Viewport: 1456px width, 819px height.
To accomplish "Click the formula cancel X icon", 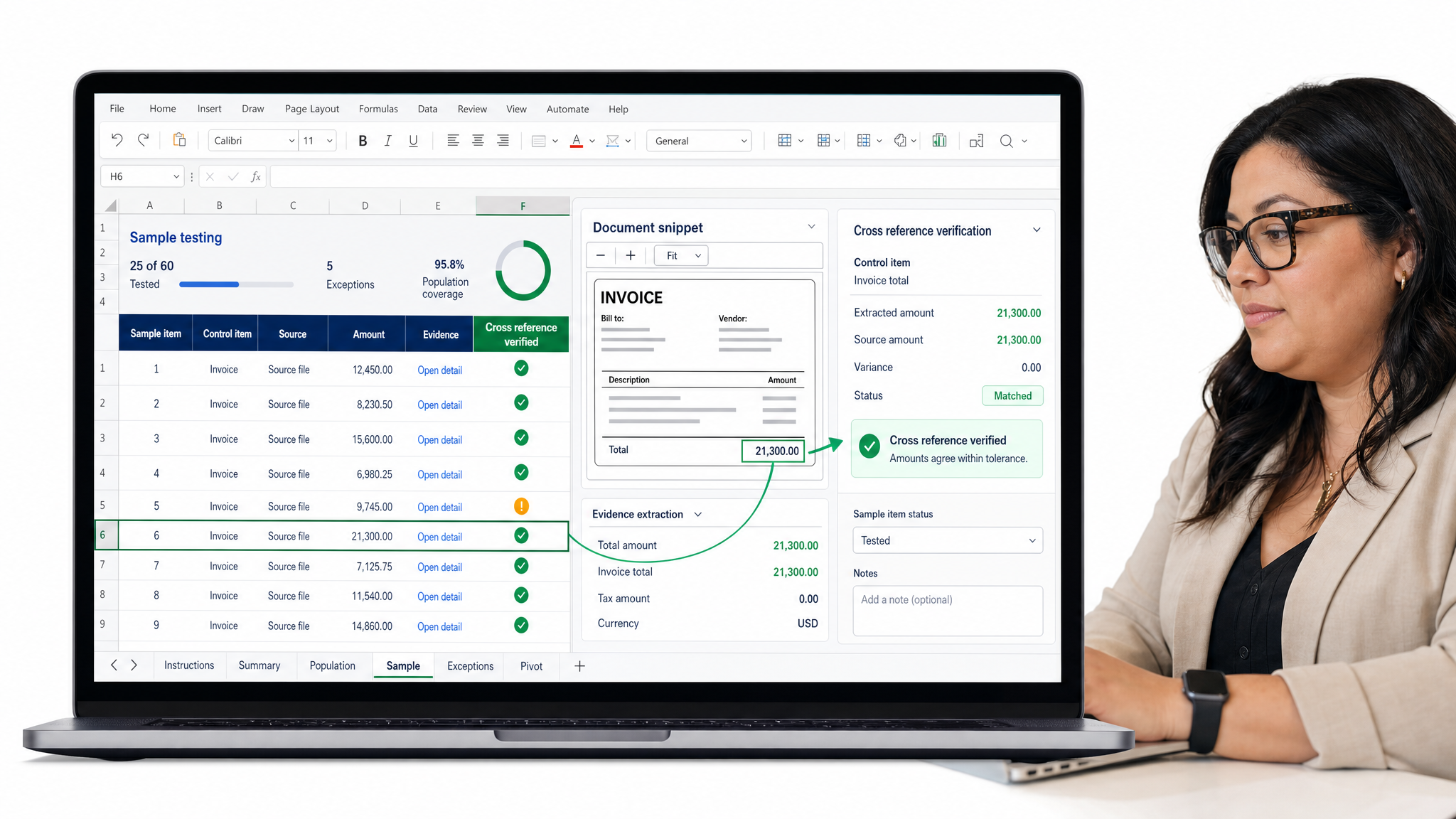I will point(210,176).
